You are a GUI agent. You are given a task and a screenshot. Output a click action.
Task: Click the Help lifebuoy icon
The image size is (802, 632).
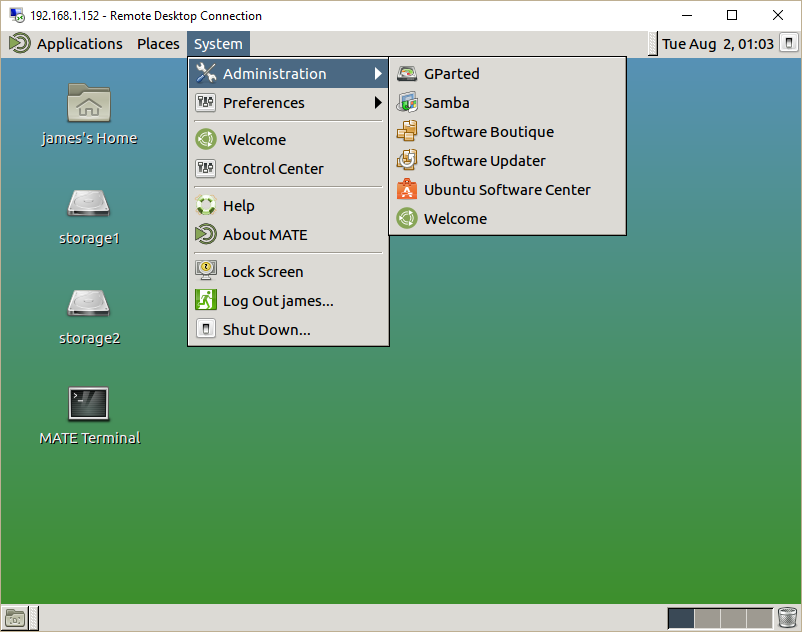206,206
